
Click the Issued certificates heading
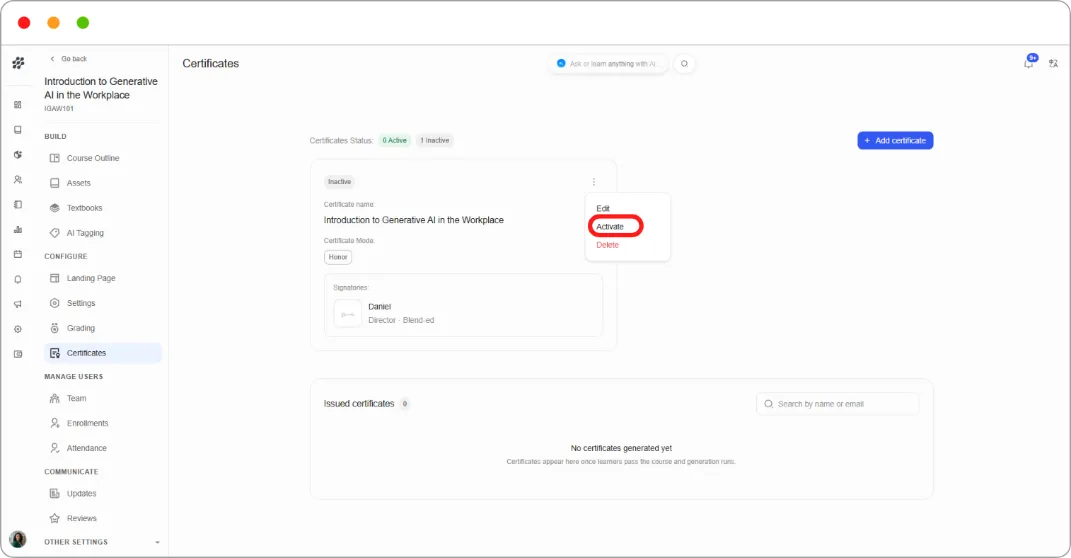point(359,404)
